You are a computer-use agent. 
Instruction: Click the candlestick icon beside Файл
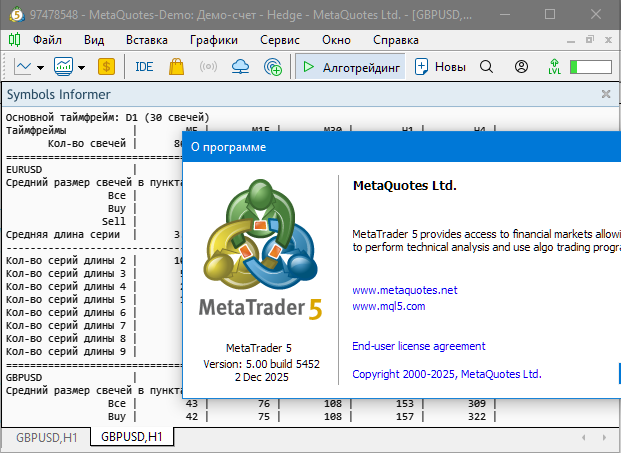click(x=15, y=40)
